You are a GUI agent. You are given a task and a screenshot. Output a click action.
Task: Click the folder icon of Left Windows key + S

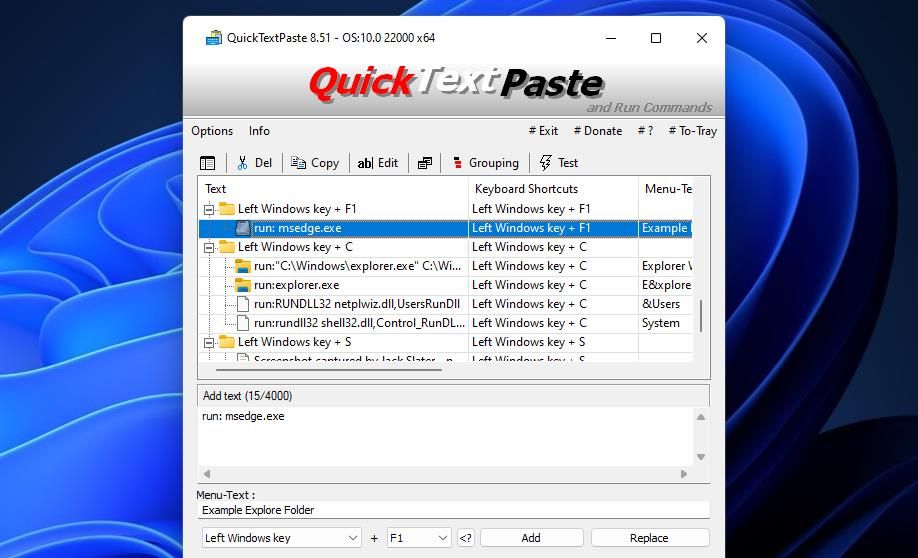pyautogui.click(x=227, y=342)
